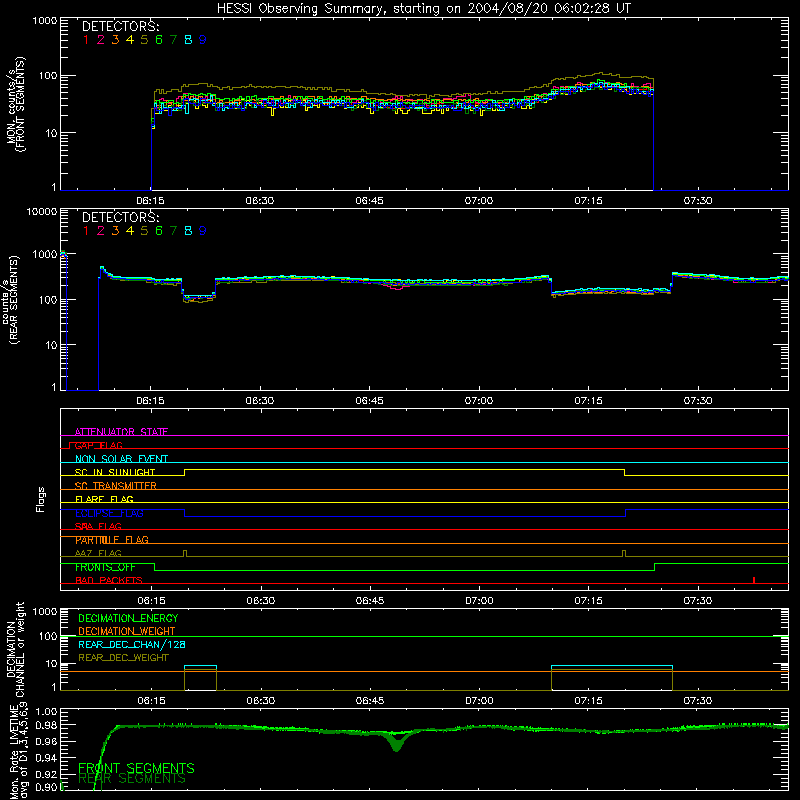The image size is (800, 800).
Task: Select the NON_SOLAR_EVENT flag label
Action: [x=121, y=459]
